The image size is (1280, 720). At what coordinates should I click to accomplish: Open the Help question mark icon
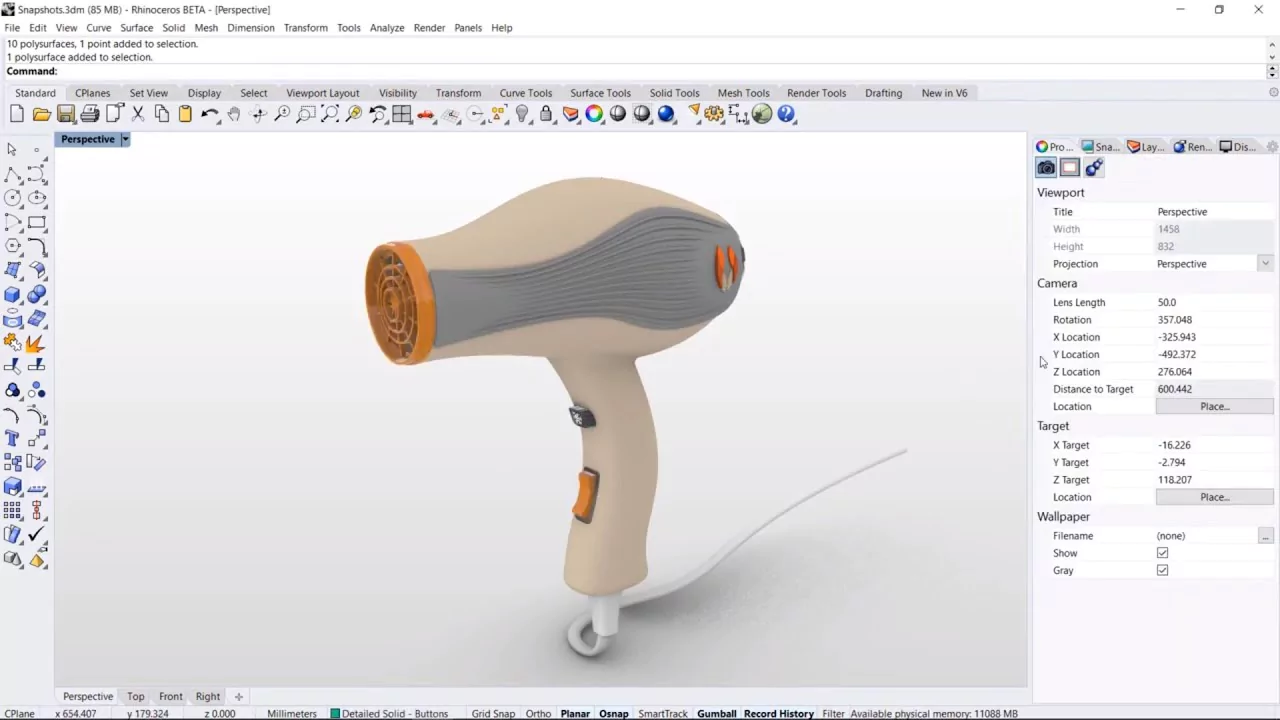click(x=787, y=114)
